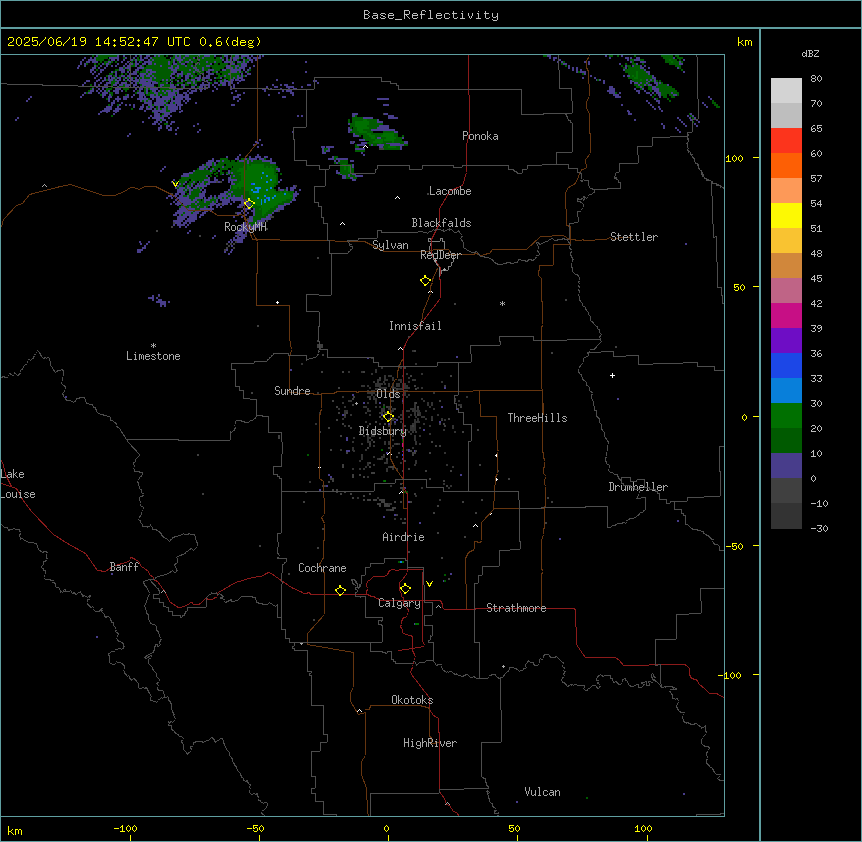Image resolution: width=862 pixels, height=842 pixels.
Task: Click the Innisfail city label
Action: [415, 326]
